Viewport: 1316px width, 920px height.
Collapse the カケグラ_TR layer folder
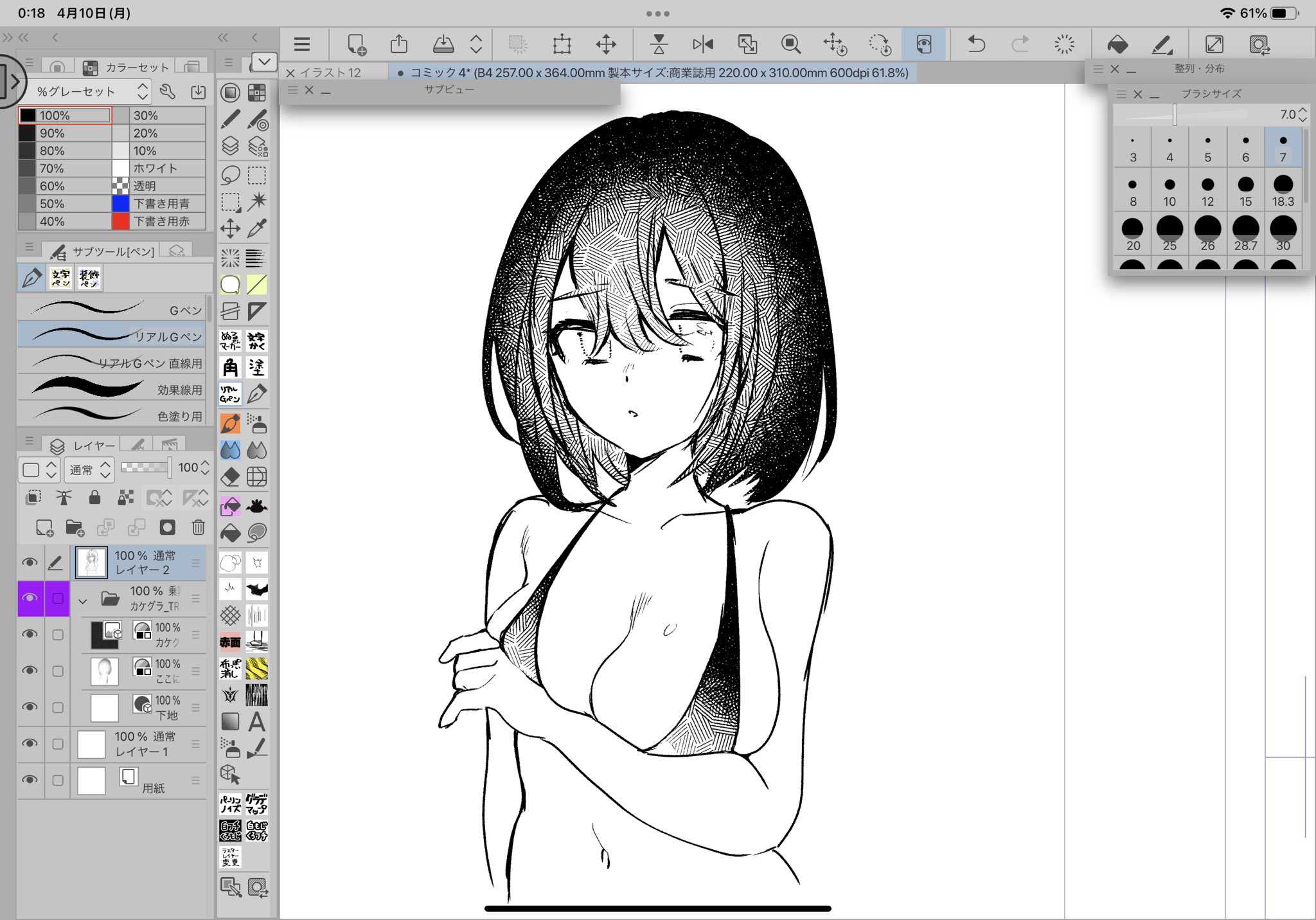coord(83,601)
